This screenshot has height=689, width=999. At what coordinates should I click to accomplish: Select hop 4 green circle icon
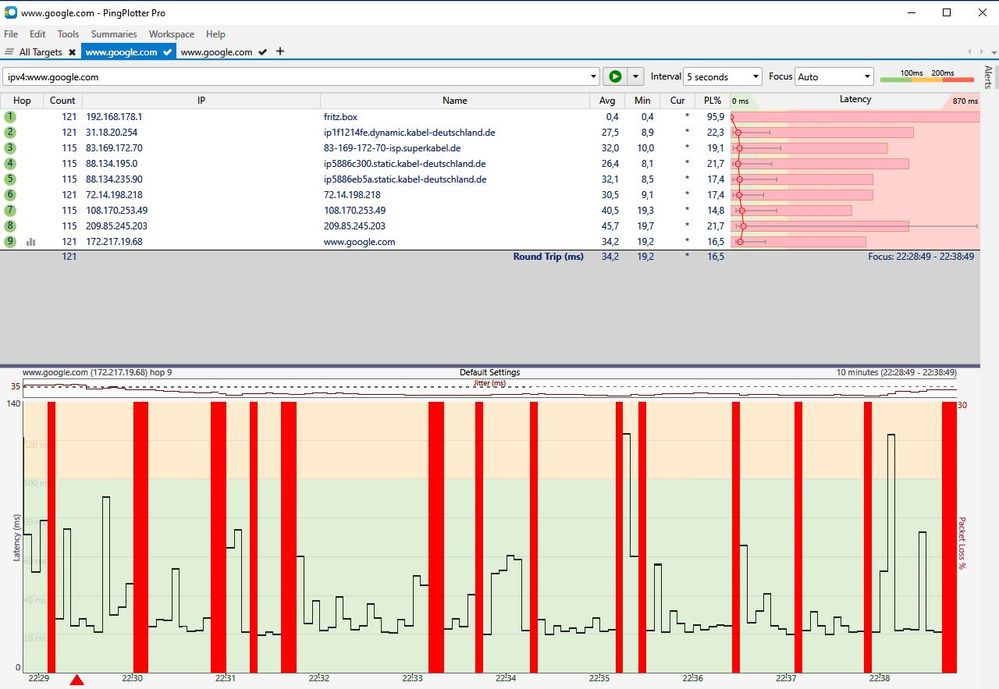point(10,163)
